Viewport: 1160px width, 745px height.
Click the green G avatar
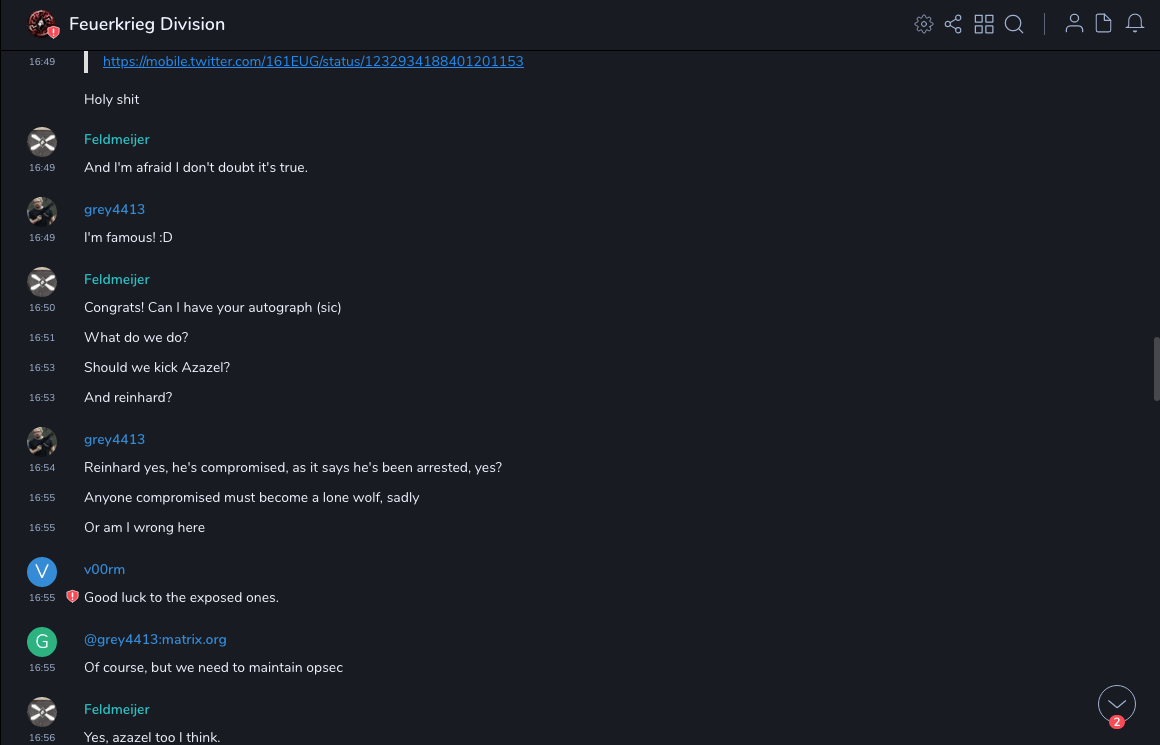pos(42,641)
